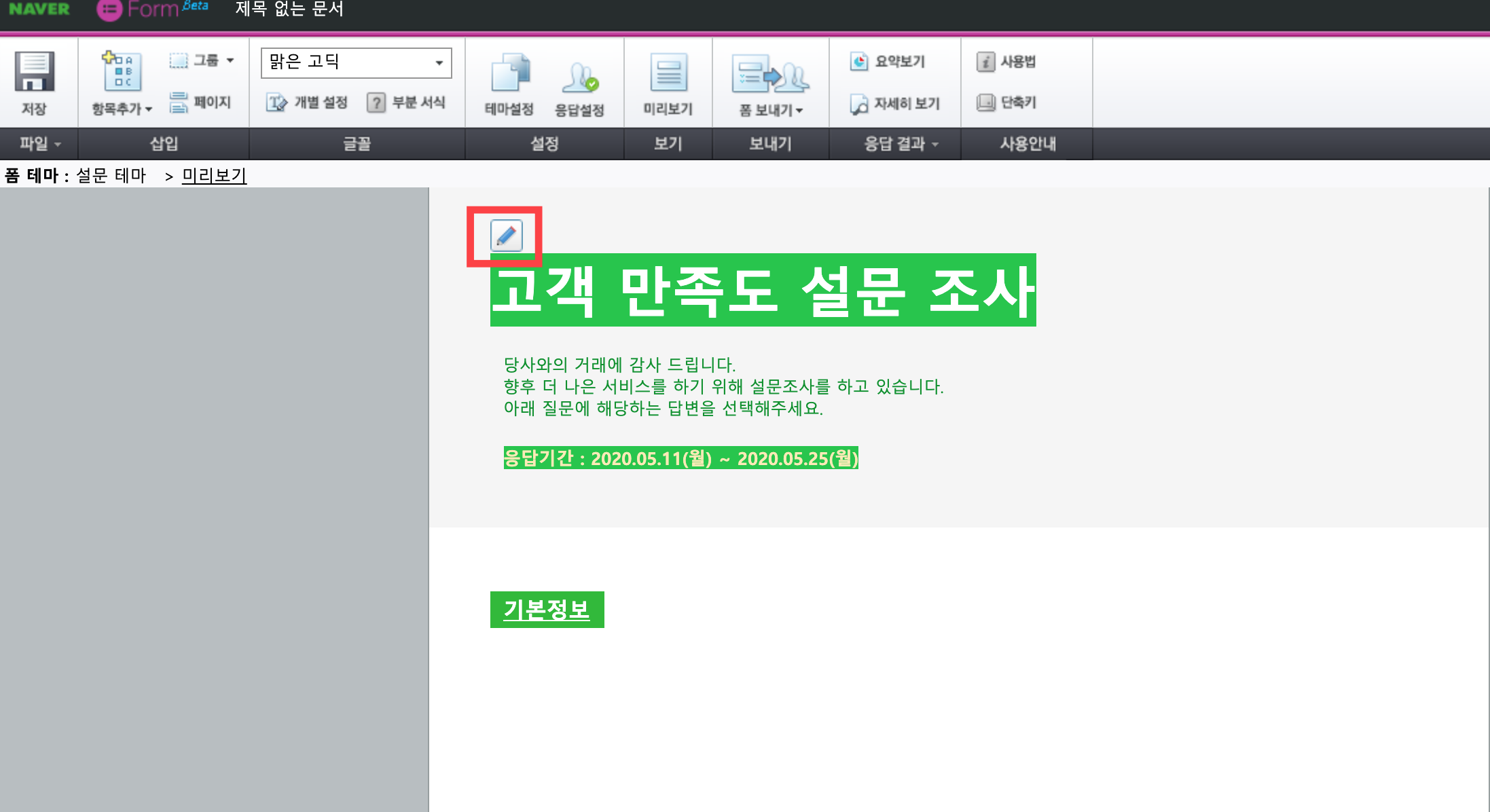This screenshot has height=812, width=1490.
Task: Expand the 그룹 dropdown arrow
Action: [x=230, y=61]
